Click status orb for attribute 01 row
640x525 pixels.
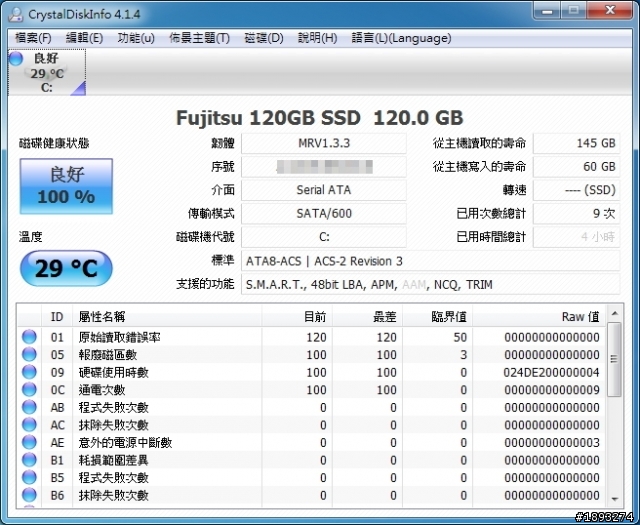29,337
